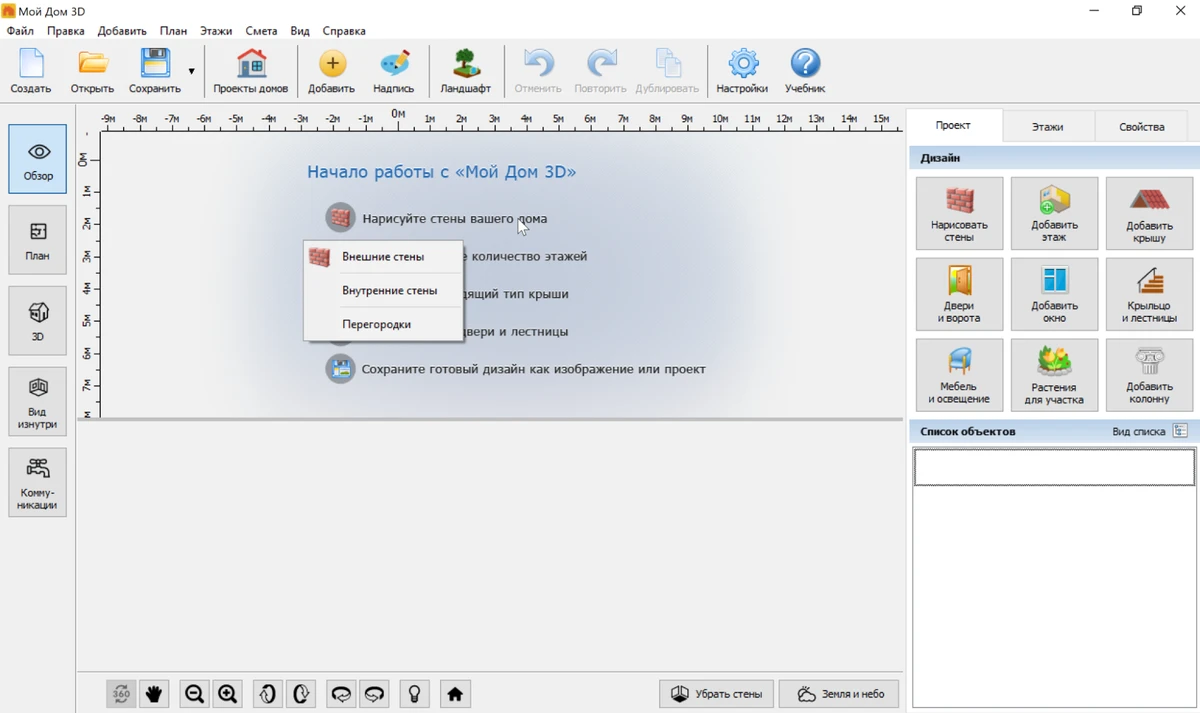
Task: Open the Смета menu
Action: [x=261, y=31]
